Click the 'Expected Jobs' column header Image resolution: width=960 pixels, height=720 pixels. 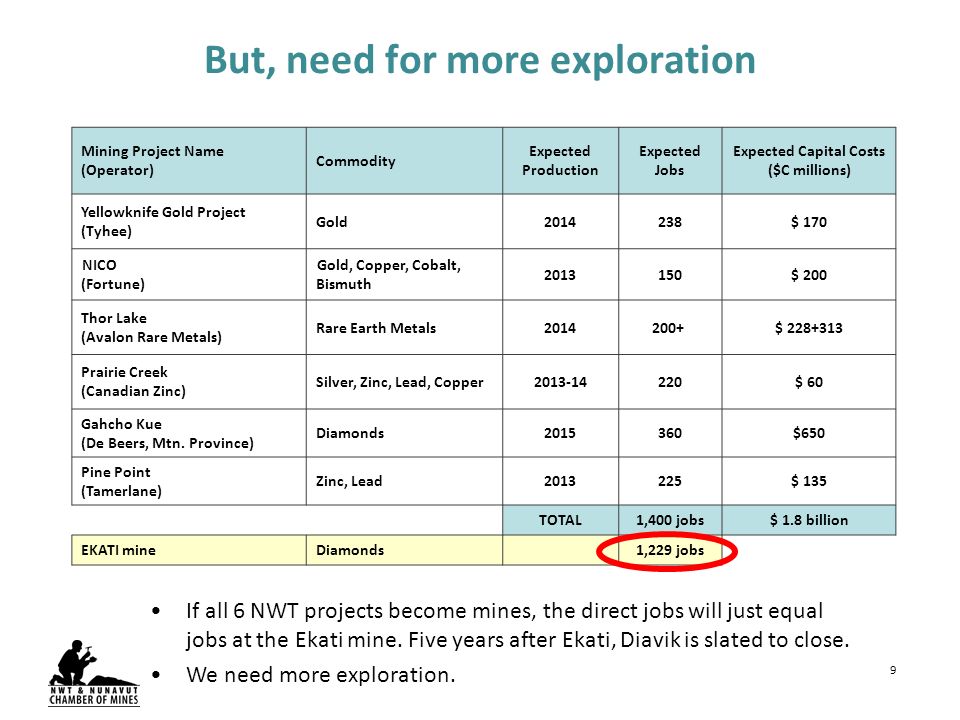point(670,161)
